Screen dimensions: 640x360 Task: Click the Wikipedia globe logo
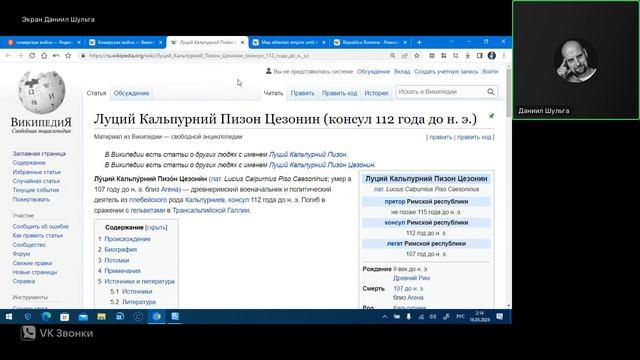pyautogui.click(x=41, y=93)
